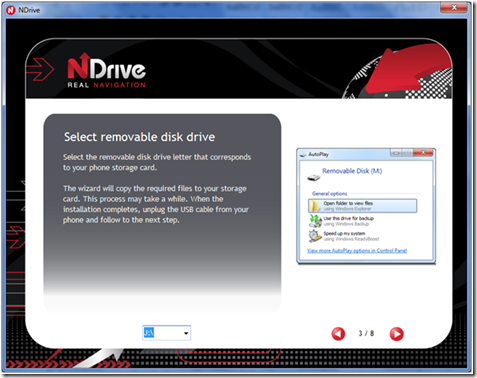Click the folder icon beside "Open folder to view files"
477x378 pixels.
pyautogui.click(x=314, y=206)
